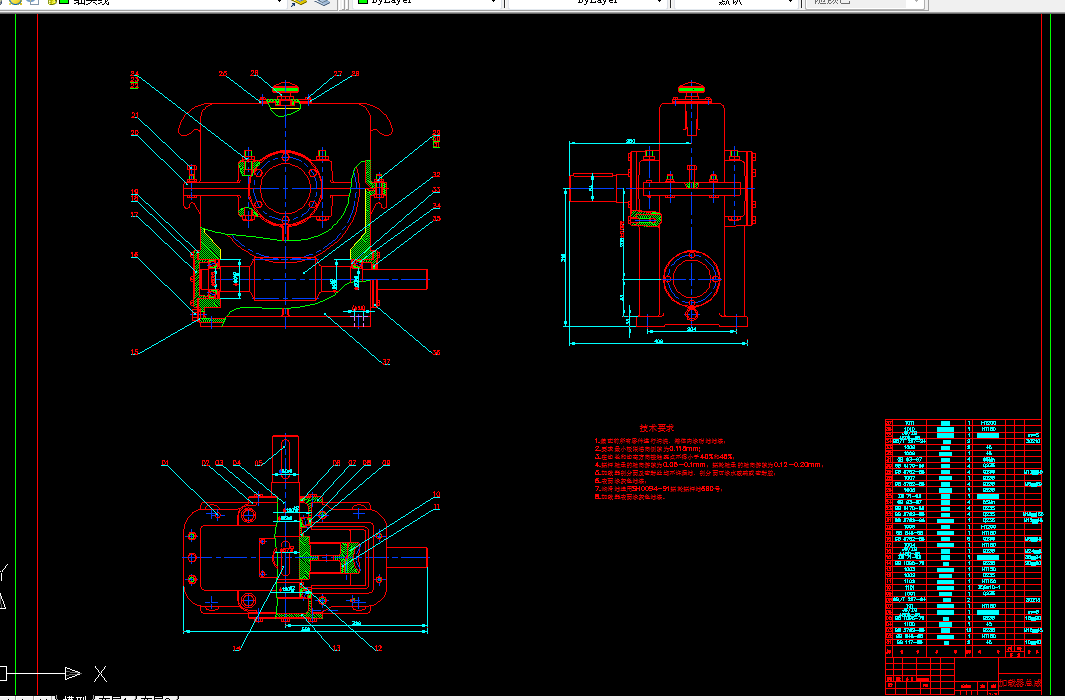This screenshot has width=1065, height=700.
Task: Select part balloon number 11
Action: [436, 506]
